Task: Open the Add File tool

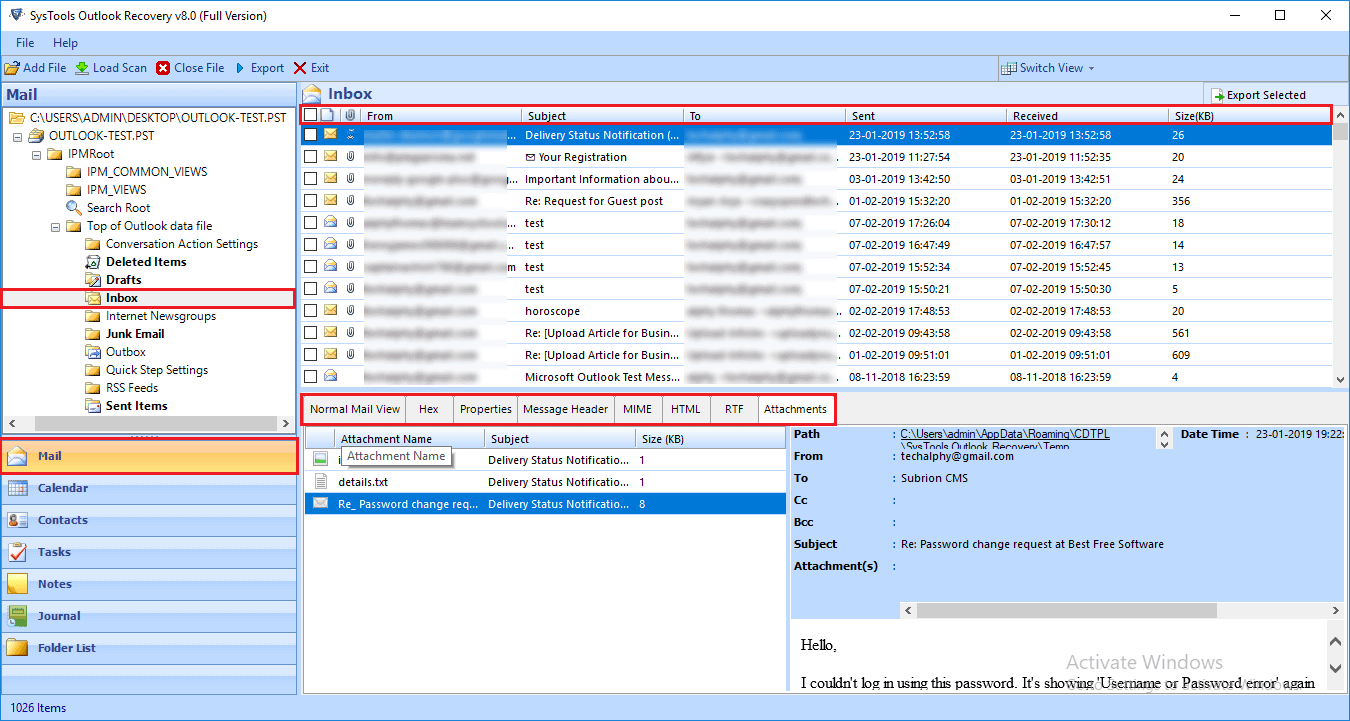Action: (36, 67)
